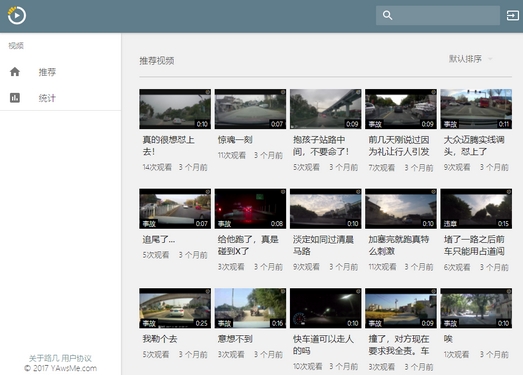This screenshot has height=375, width=523.
Task: Click the title 惊魂一刻
Action: click(235, 139)
